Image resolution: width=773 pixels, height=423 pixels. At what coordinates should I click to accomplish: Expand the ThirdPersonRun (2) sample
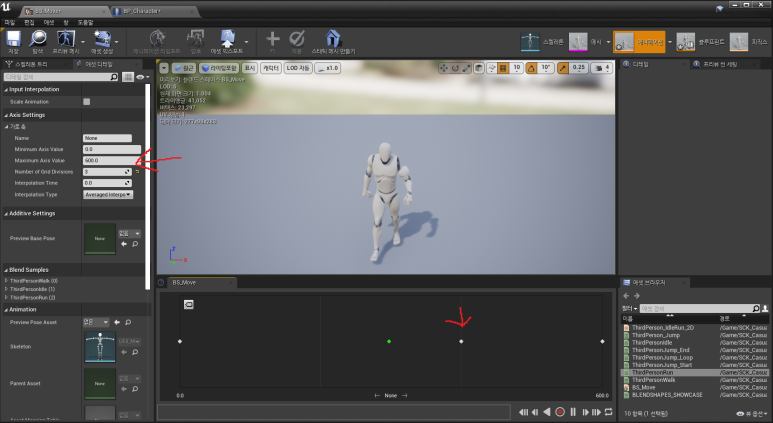6,298
